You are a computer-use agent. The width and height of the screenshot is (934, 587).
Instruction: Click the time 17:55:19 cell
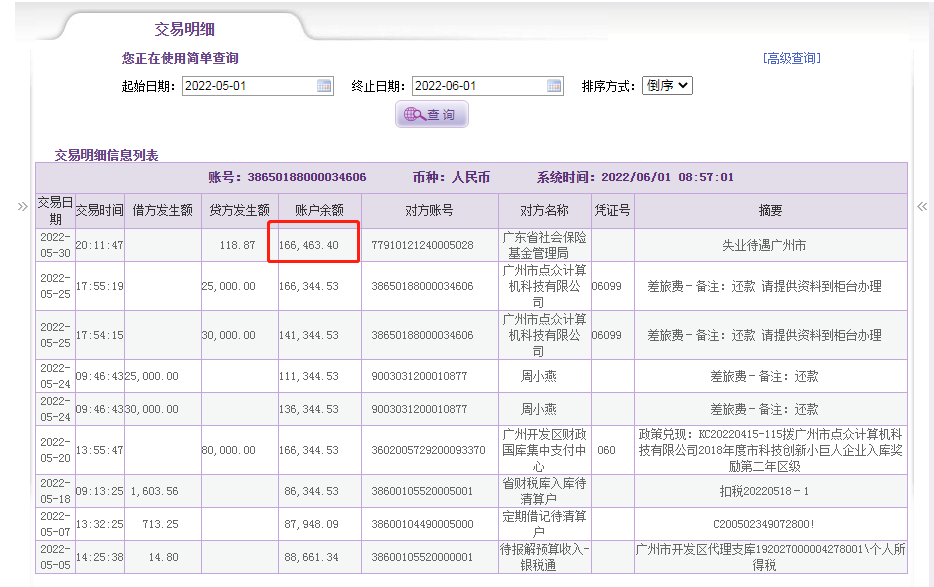99,286
